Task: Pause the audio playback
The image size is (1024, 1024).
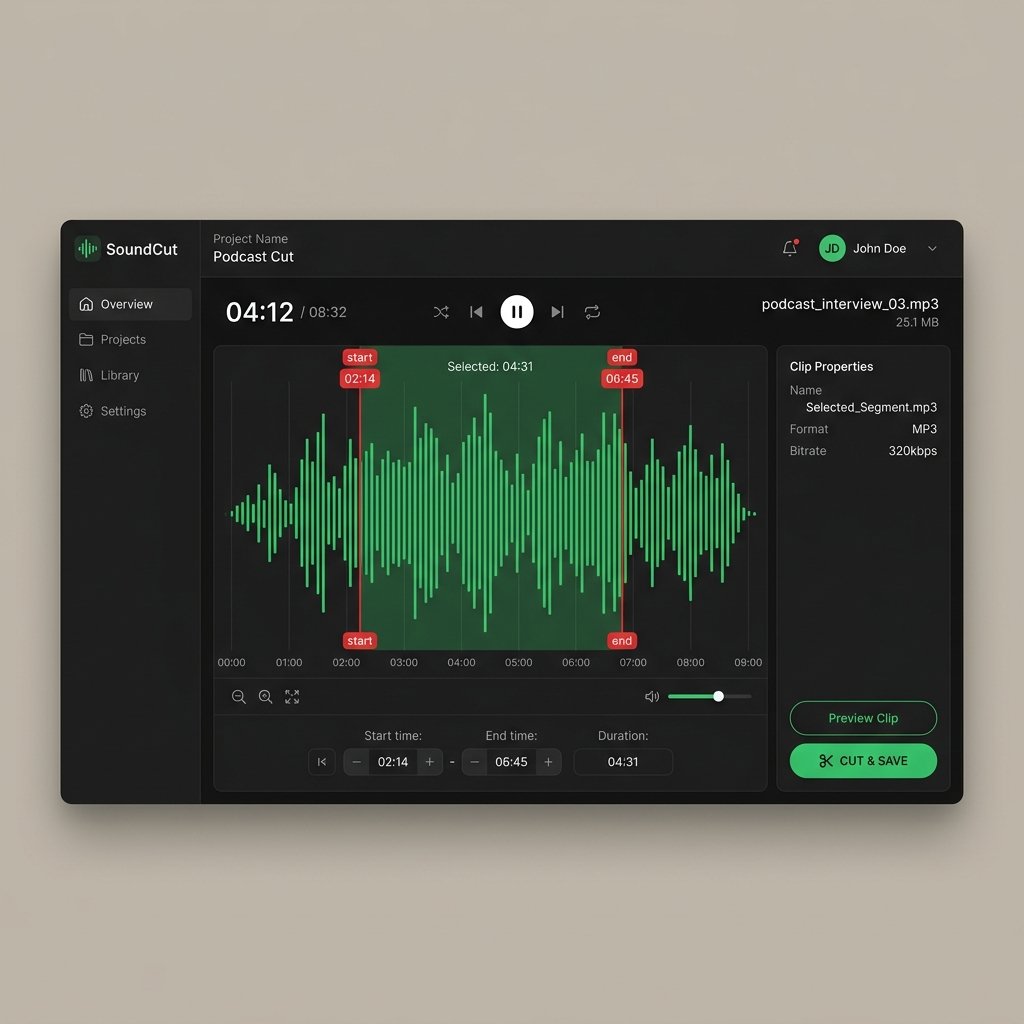Action: click(517, 312)
